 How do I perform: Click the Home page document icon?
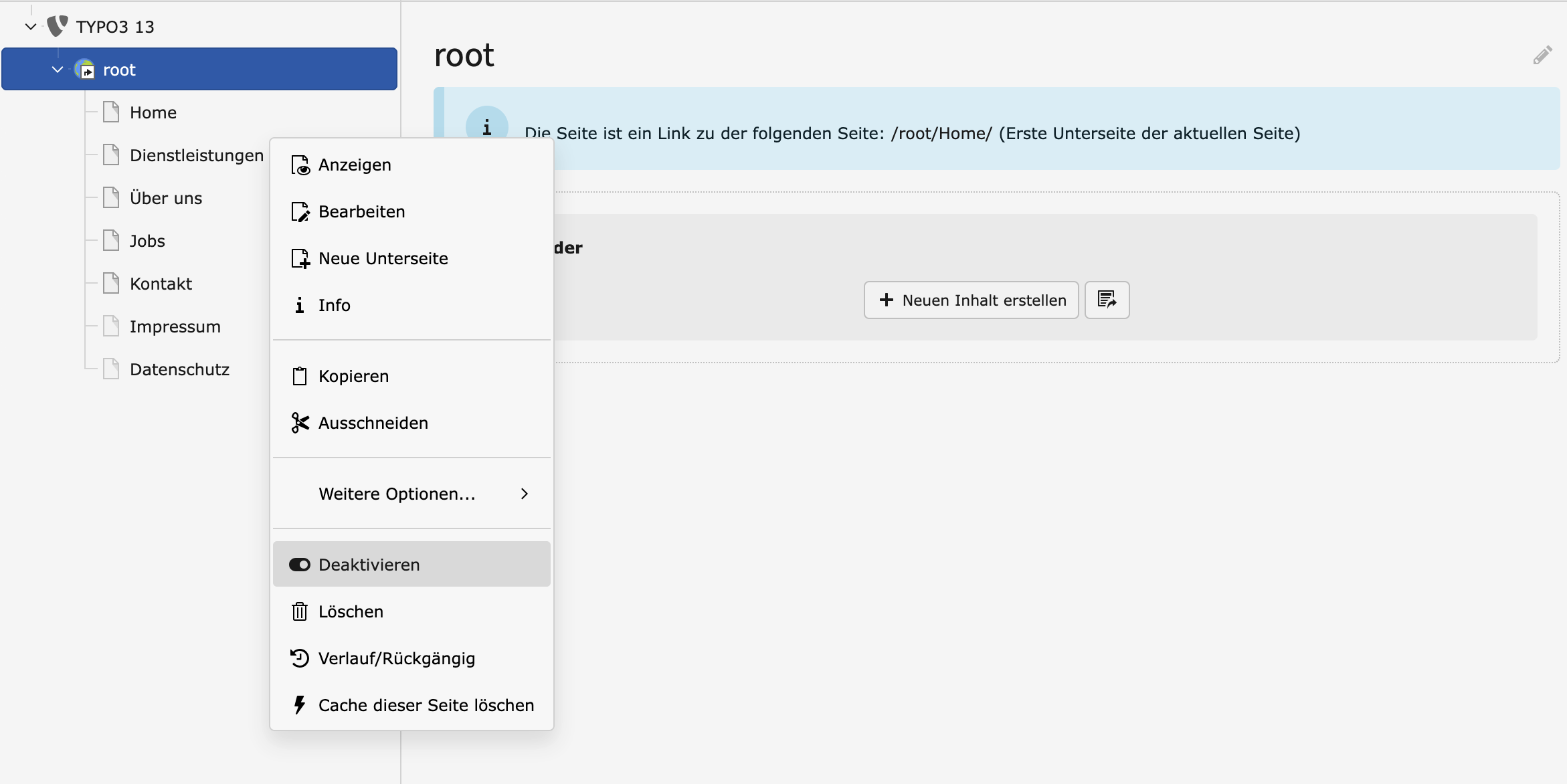[x=111, y=112]
